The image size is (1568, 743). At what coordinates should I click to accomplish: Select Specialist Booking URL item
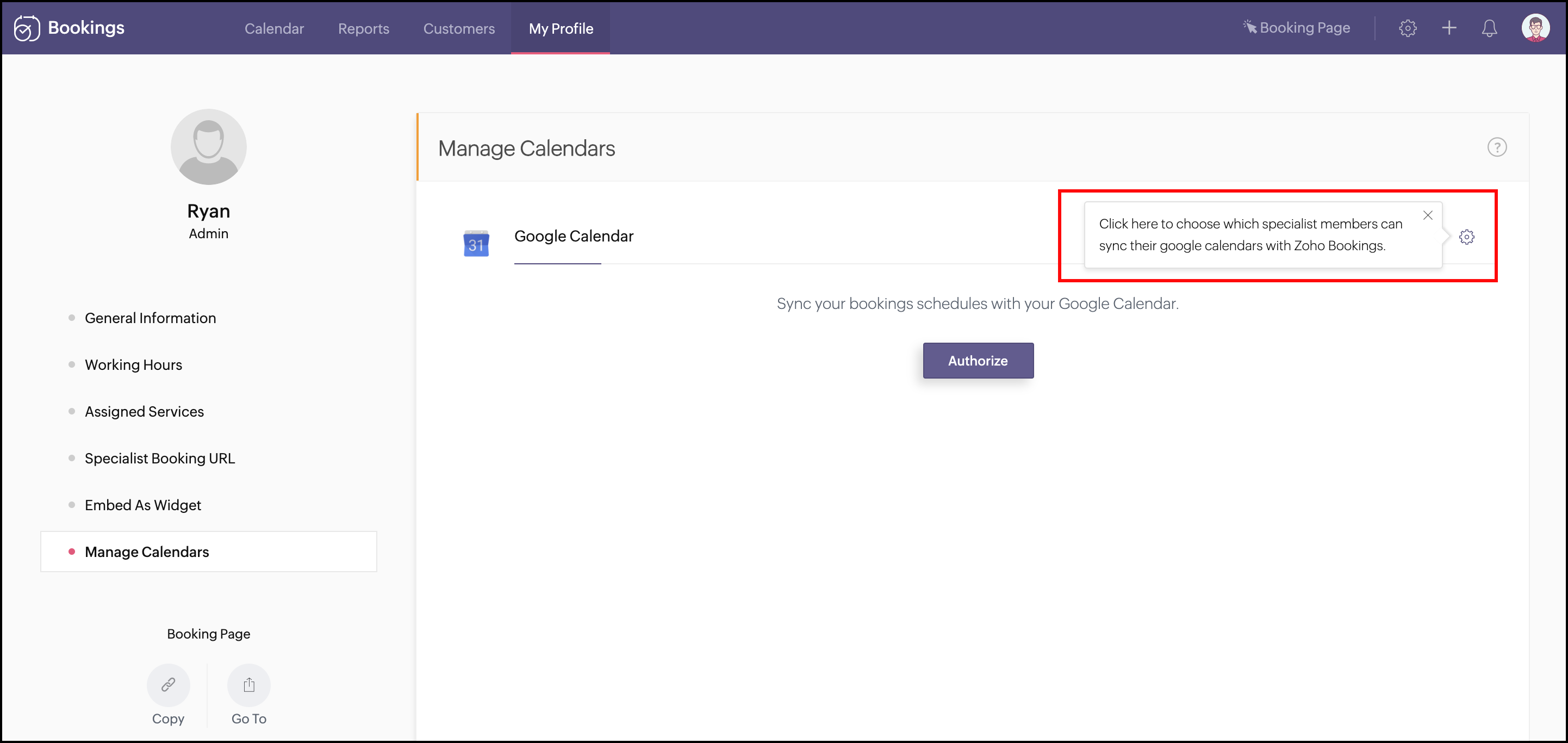click(159, 459)
